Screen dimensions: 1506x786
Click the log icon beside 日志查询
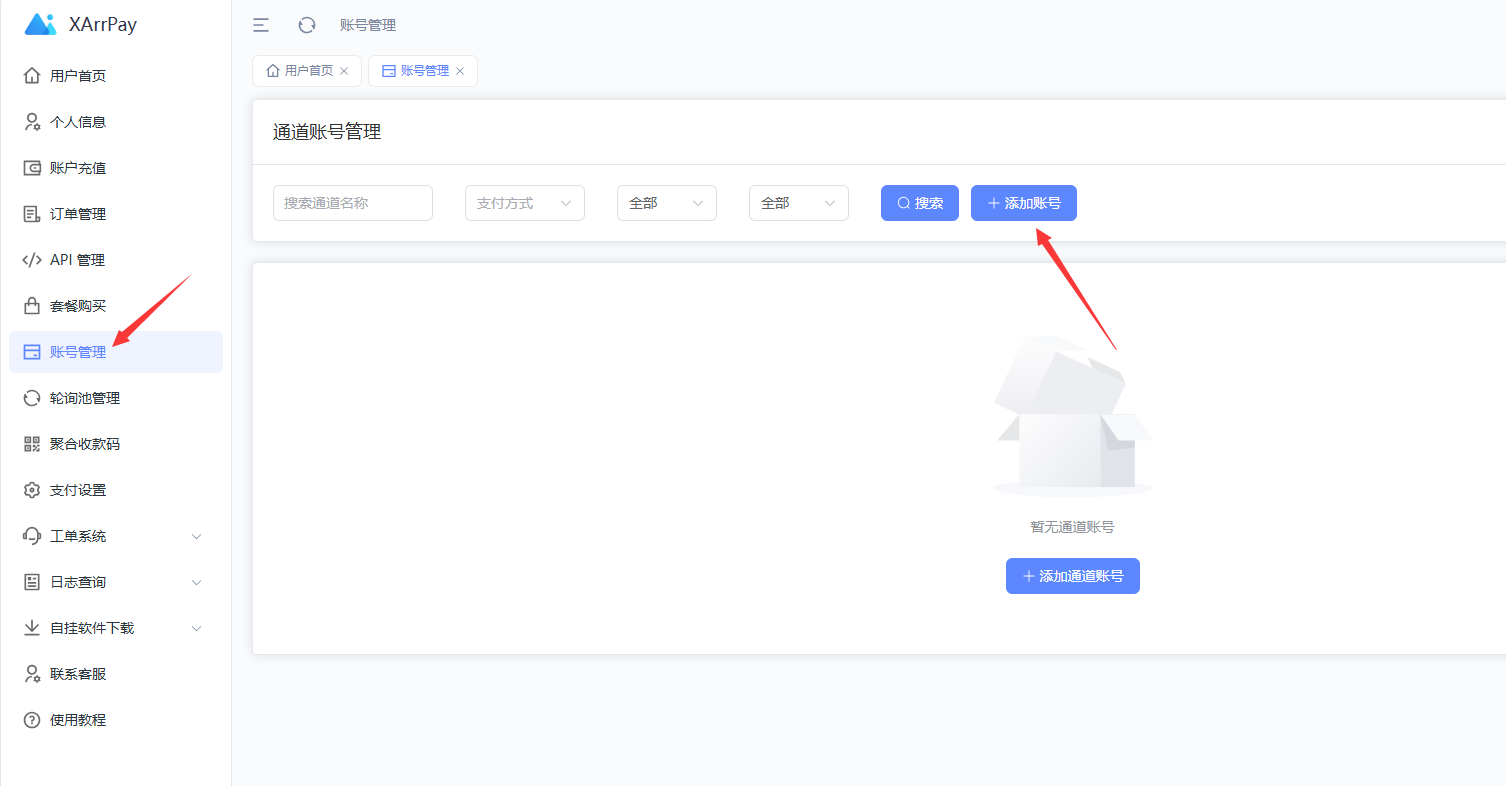coord(32,582)
